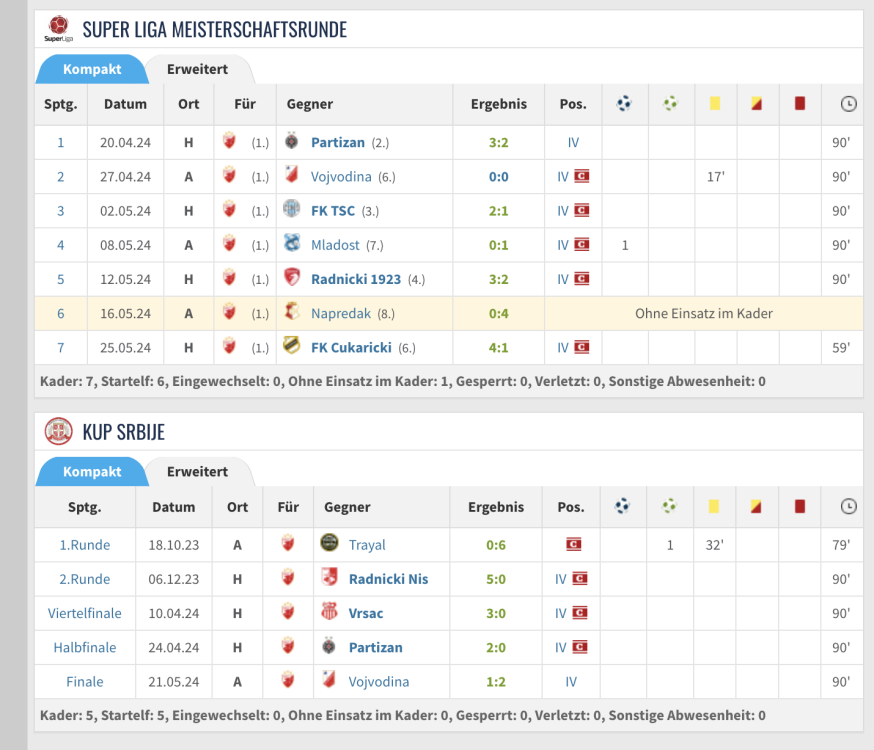Open the 0:6 result against Trayal

click(496, 545)
